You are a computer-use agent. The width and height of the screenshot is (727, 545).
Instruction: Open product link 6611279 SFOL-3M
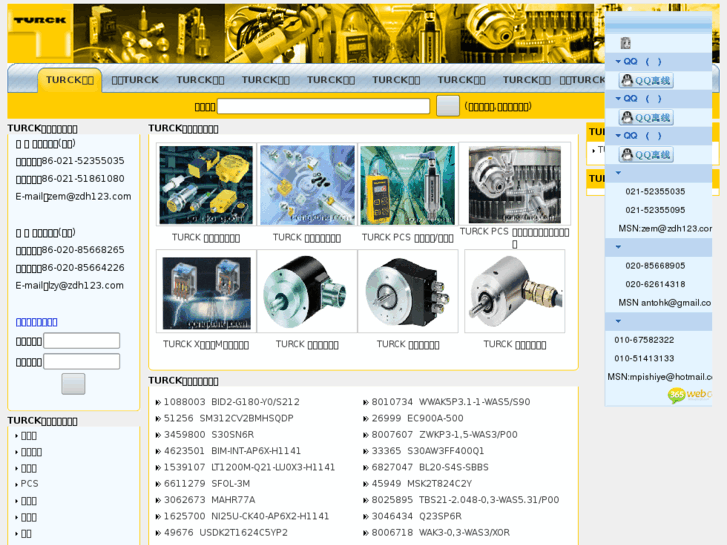pyautogui.click(x=207, y=483)
